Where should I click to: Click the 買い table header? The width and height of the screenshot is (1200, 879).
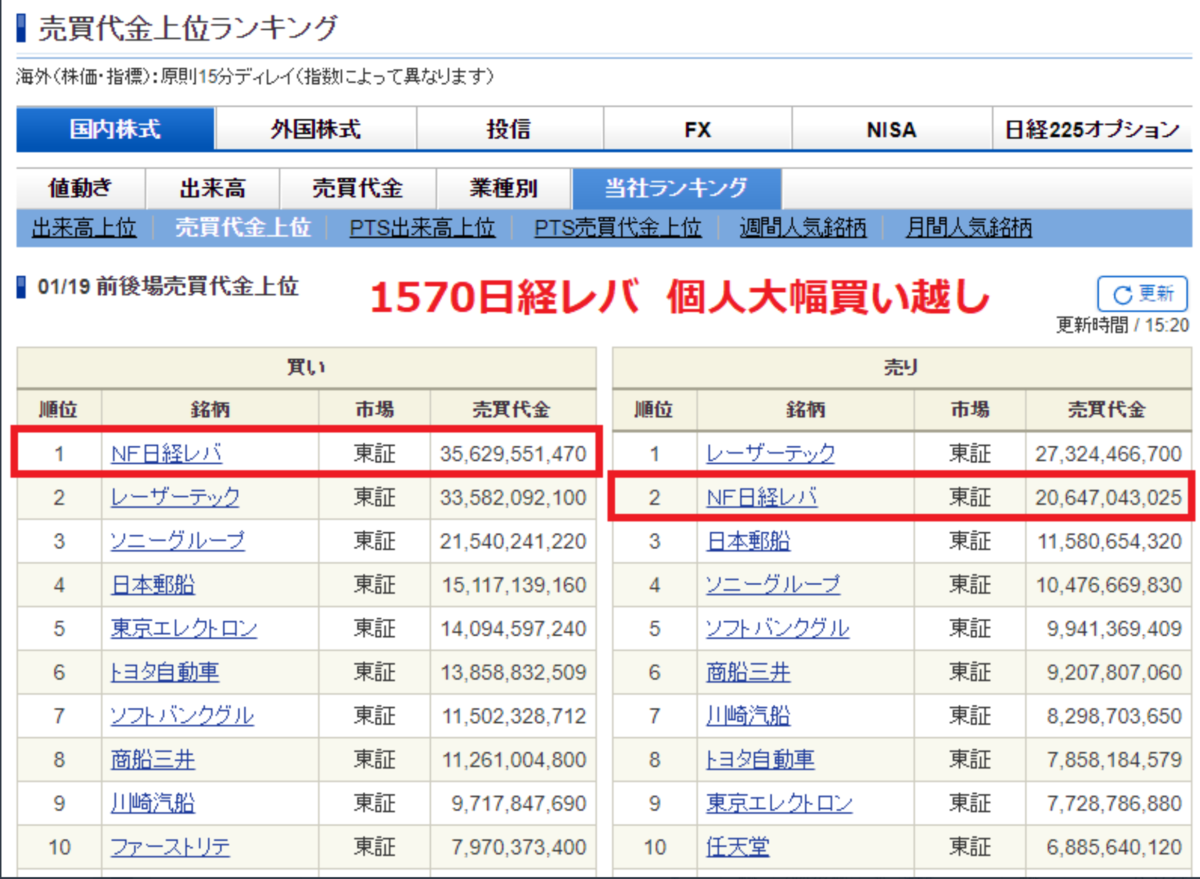[x=307, y=368]
